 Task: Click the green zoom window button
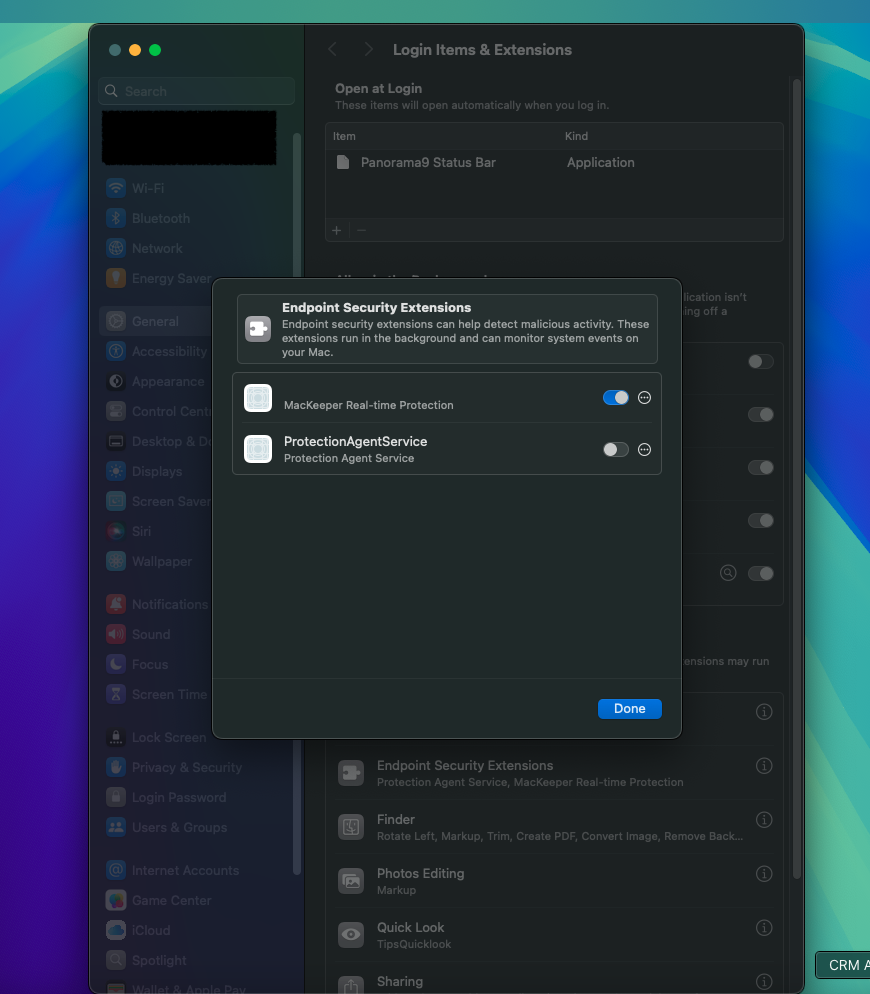pos(155,50)
